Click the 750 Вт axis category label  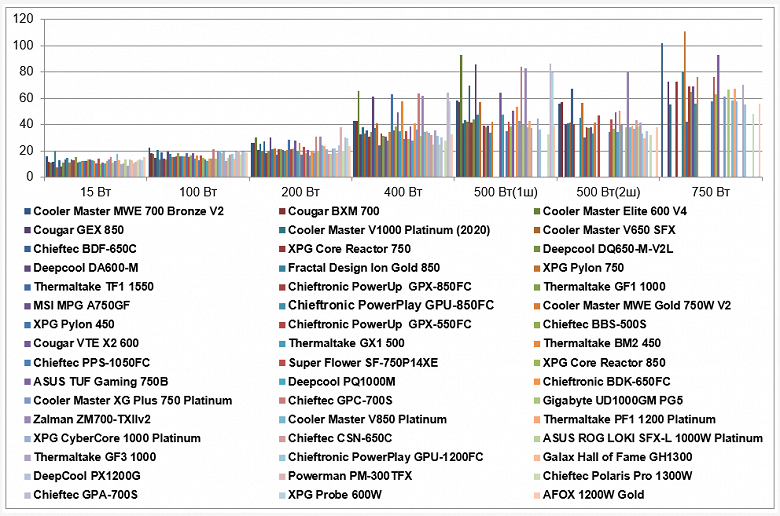point(711,192)
